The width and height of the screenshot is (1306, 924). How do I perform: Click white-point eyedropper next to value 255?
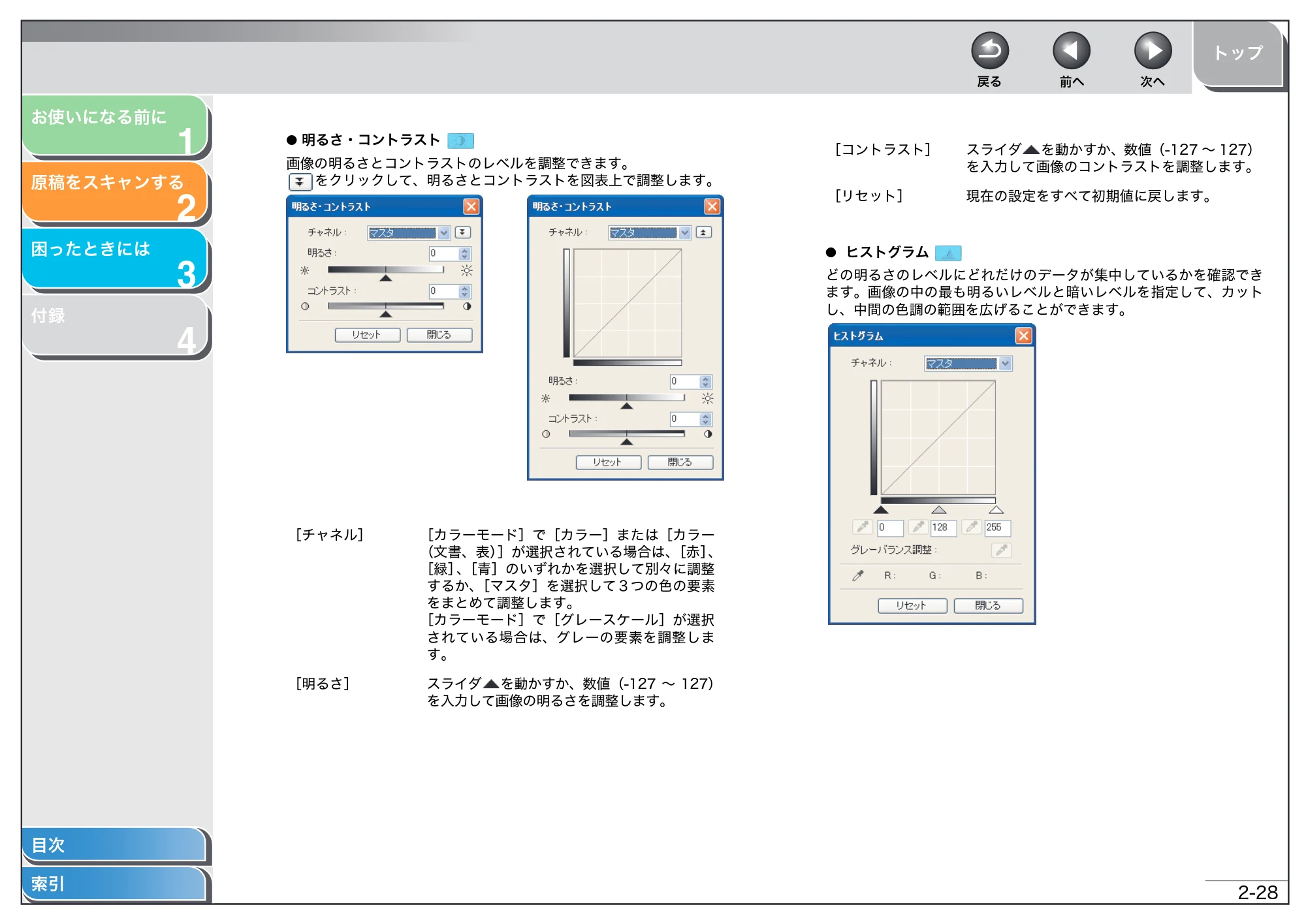[x=972, y=527]
